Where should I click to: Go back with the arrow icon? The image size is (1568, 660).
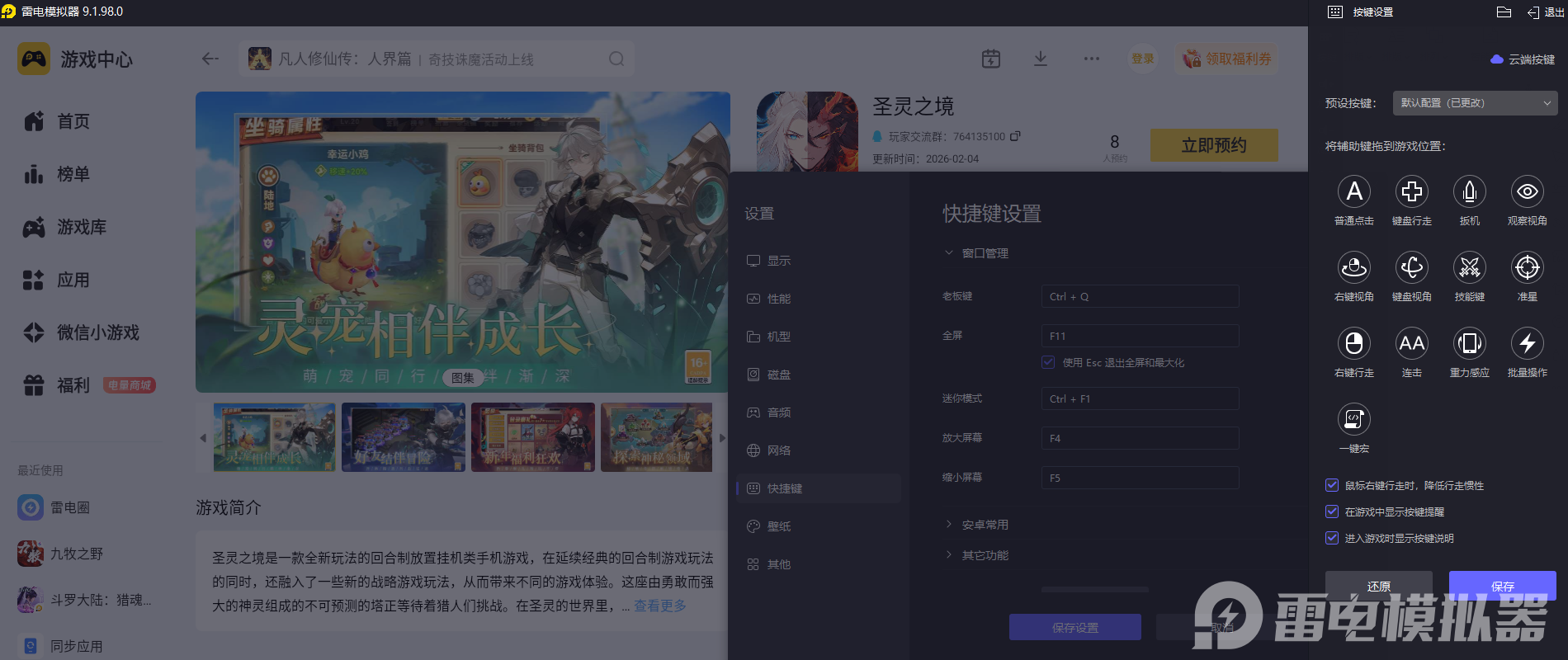[210, 59]
